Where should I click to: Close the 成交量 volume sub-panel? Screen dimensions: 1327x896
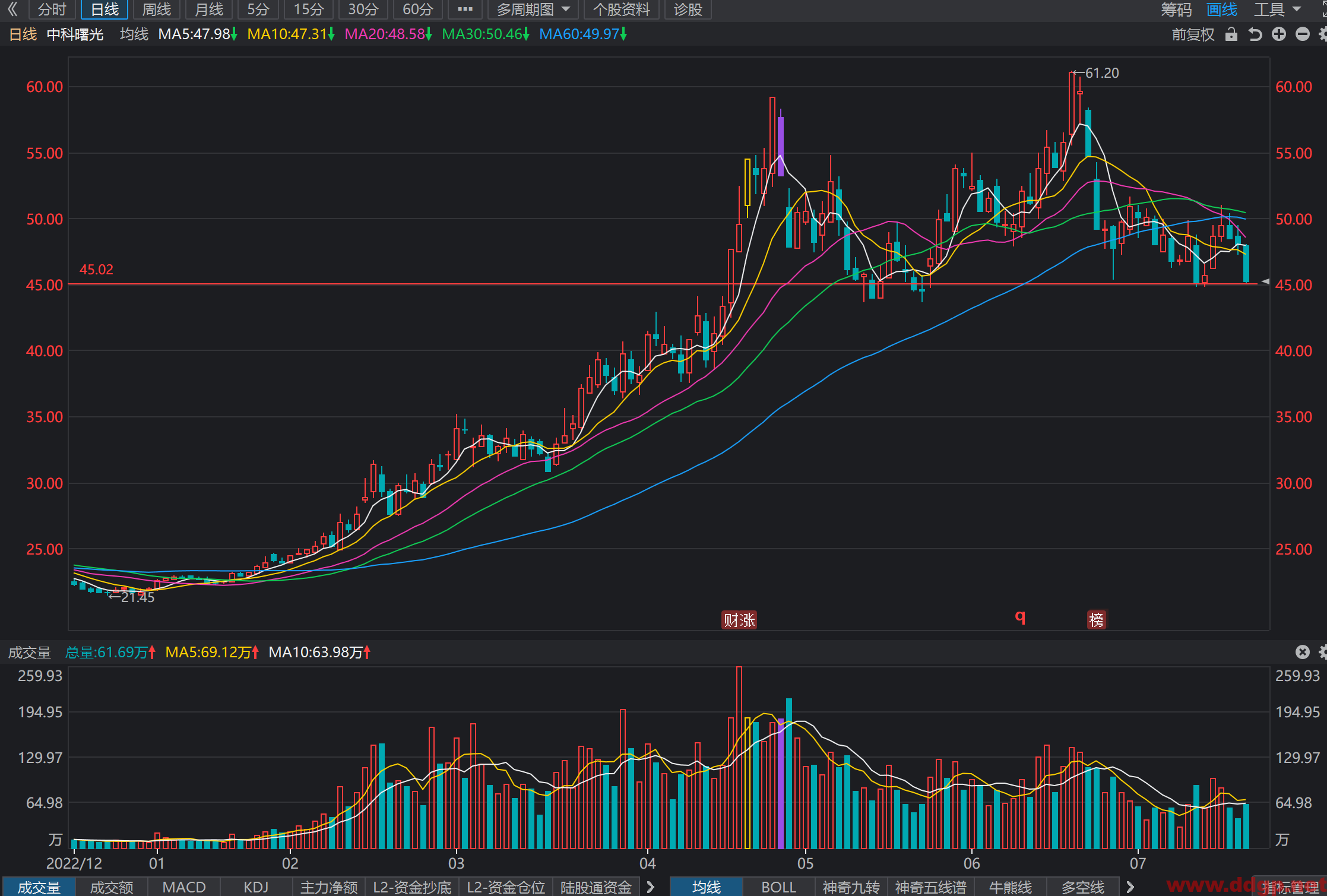1303,652
